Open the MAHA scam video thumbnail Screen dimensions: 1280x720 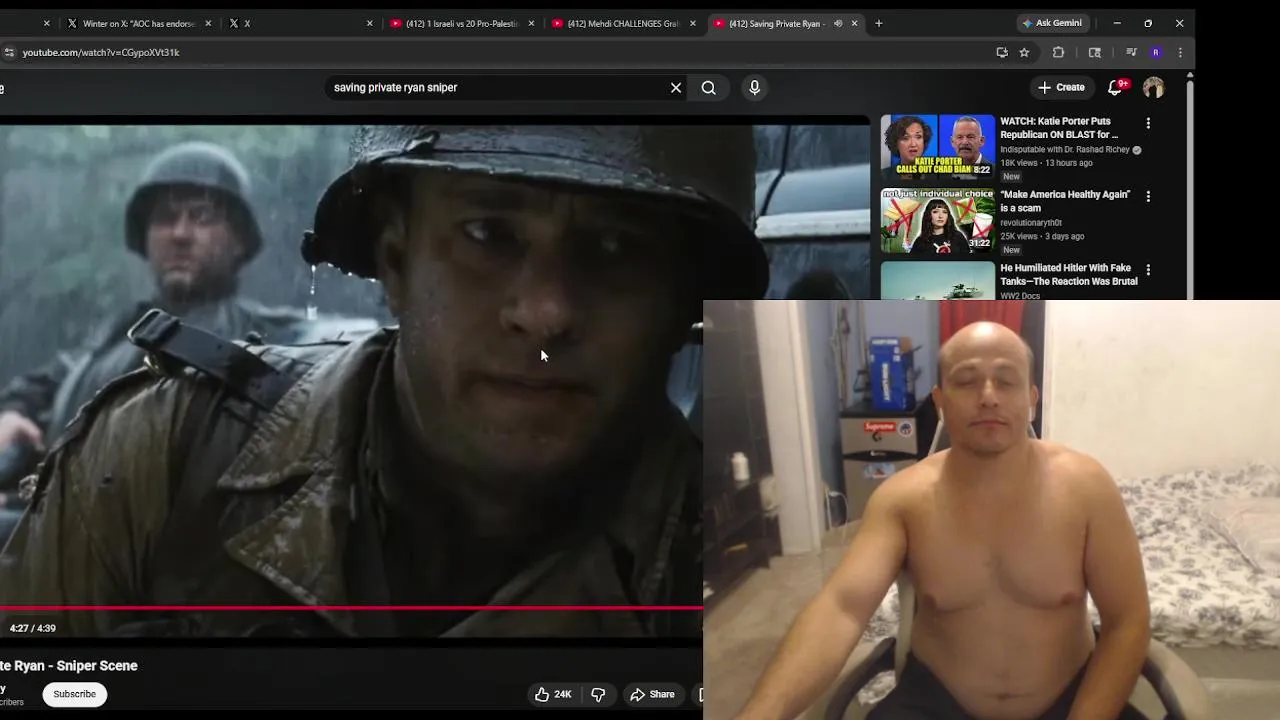(x=938, y=220)
